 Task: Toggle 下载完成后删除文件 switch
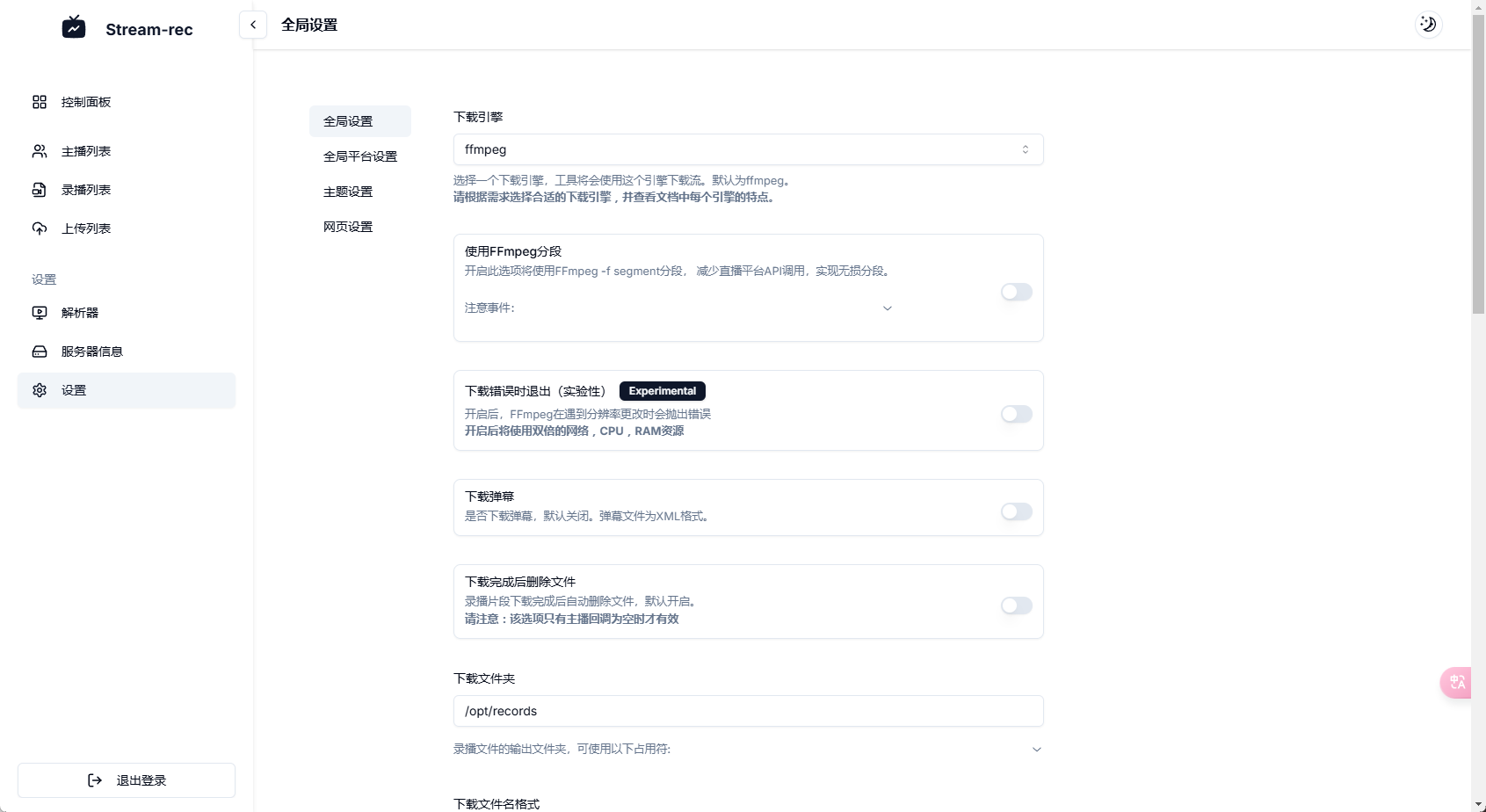click(1017, 605)
